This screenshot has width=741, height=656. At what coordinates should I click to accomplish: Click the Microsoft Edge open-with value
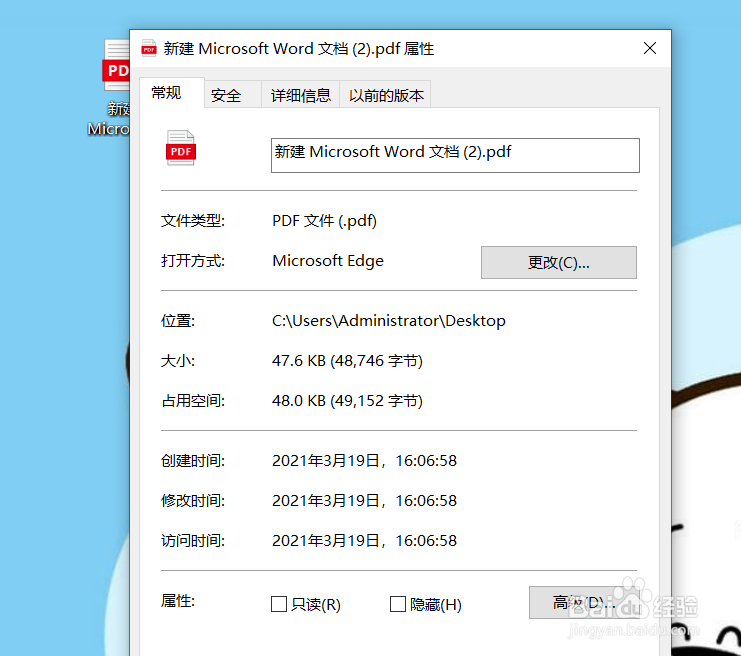pyautogui.click(x=328, y=261)
